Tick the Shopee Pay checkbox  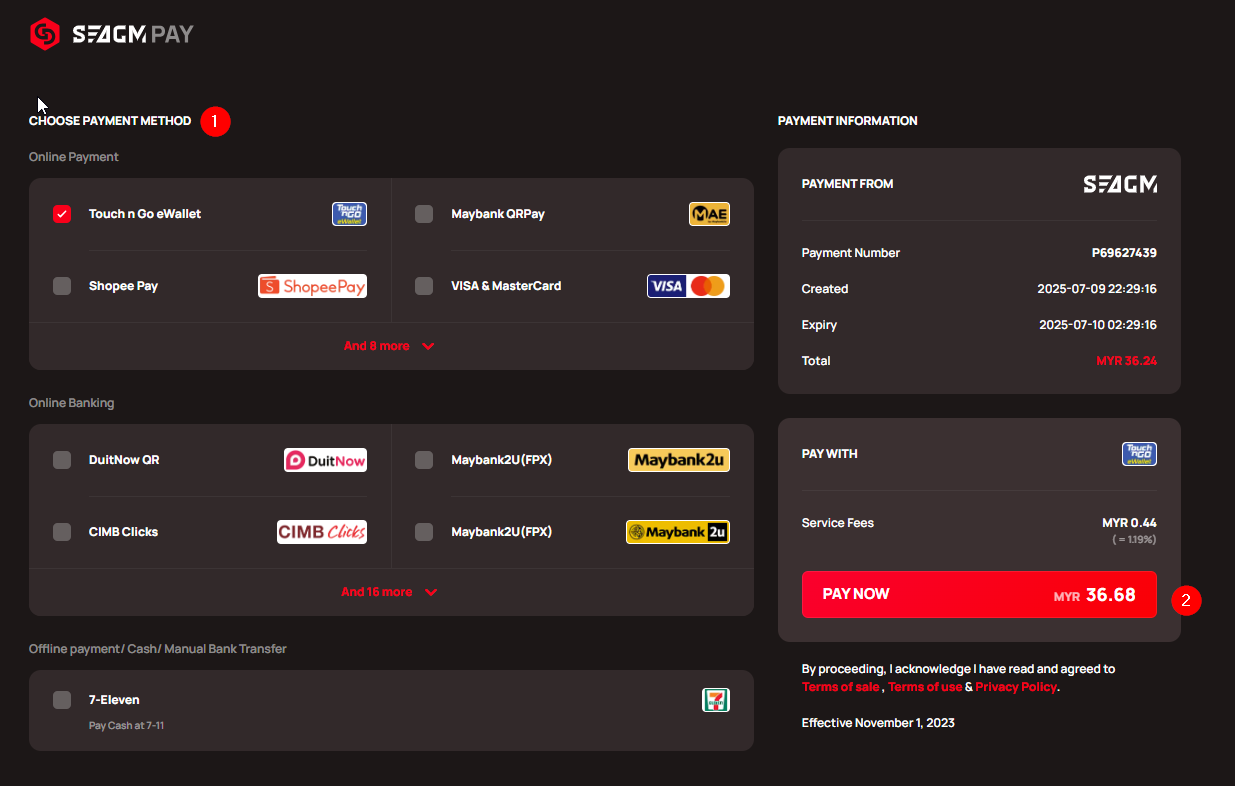(62, 286)
